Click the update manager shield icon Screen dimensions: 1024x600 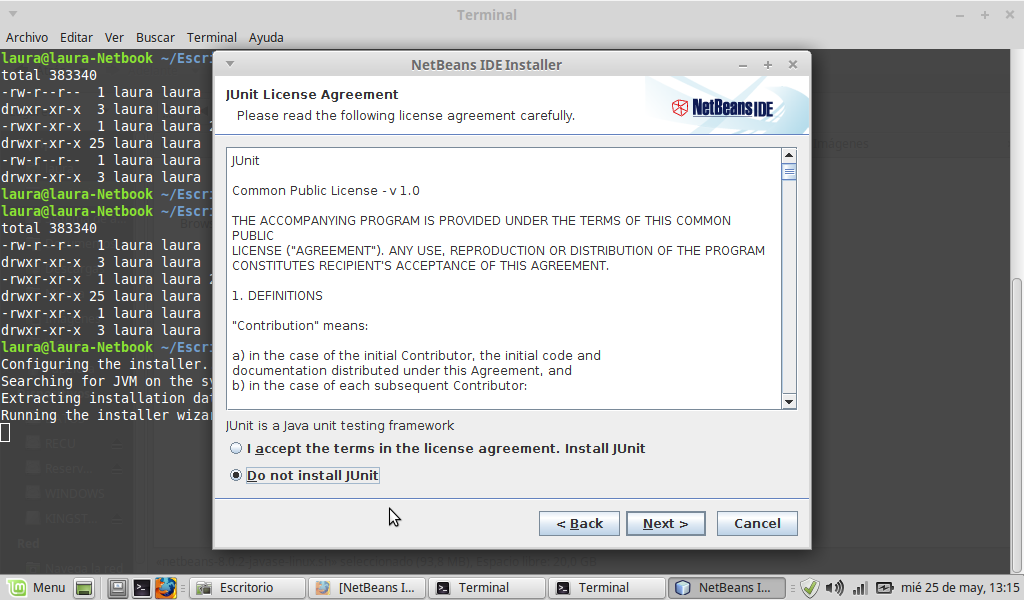pos(810,588)
